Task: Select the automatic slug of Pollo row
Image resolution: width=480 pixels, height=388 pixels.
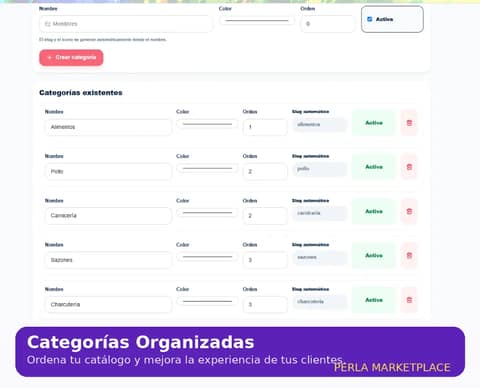Action: click(319, 169)
